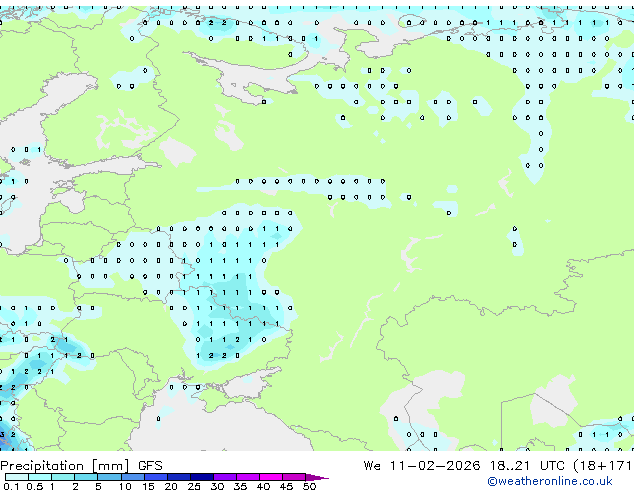The image size is (634, 490).
Task: Click the legend value '15'
Action: click(x=148, y=486)
